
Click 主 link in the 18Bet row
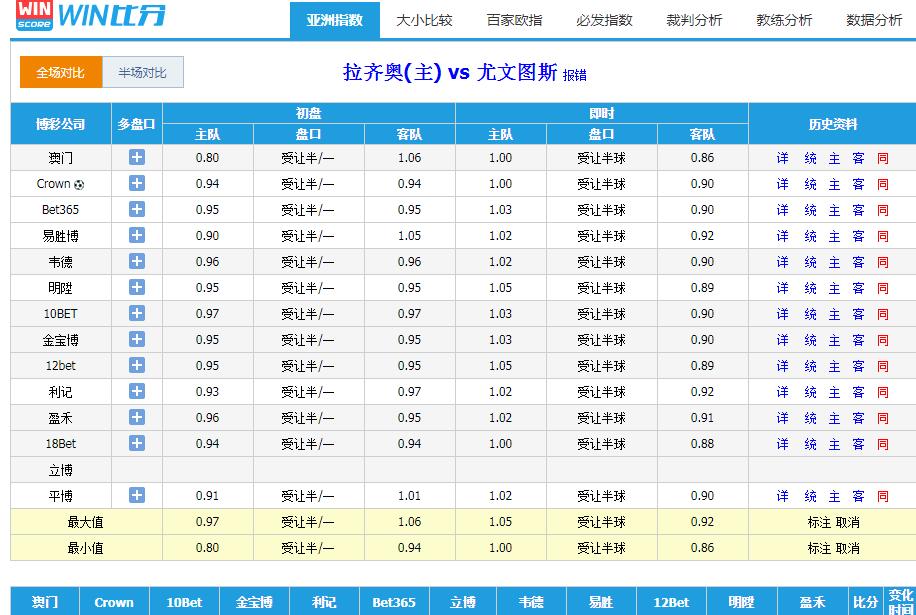(834, 444)
